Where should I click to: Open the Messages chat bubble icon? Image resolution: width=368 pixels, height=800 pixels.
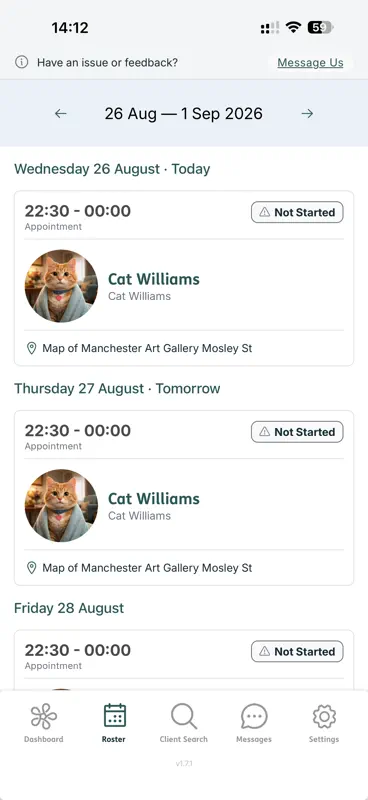[254, 716]
